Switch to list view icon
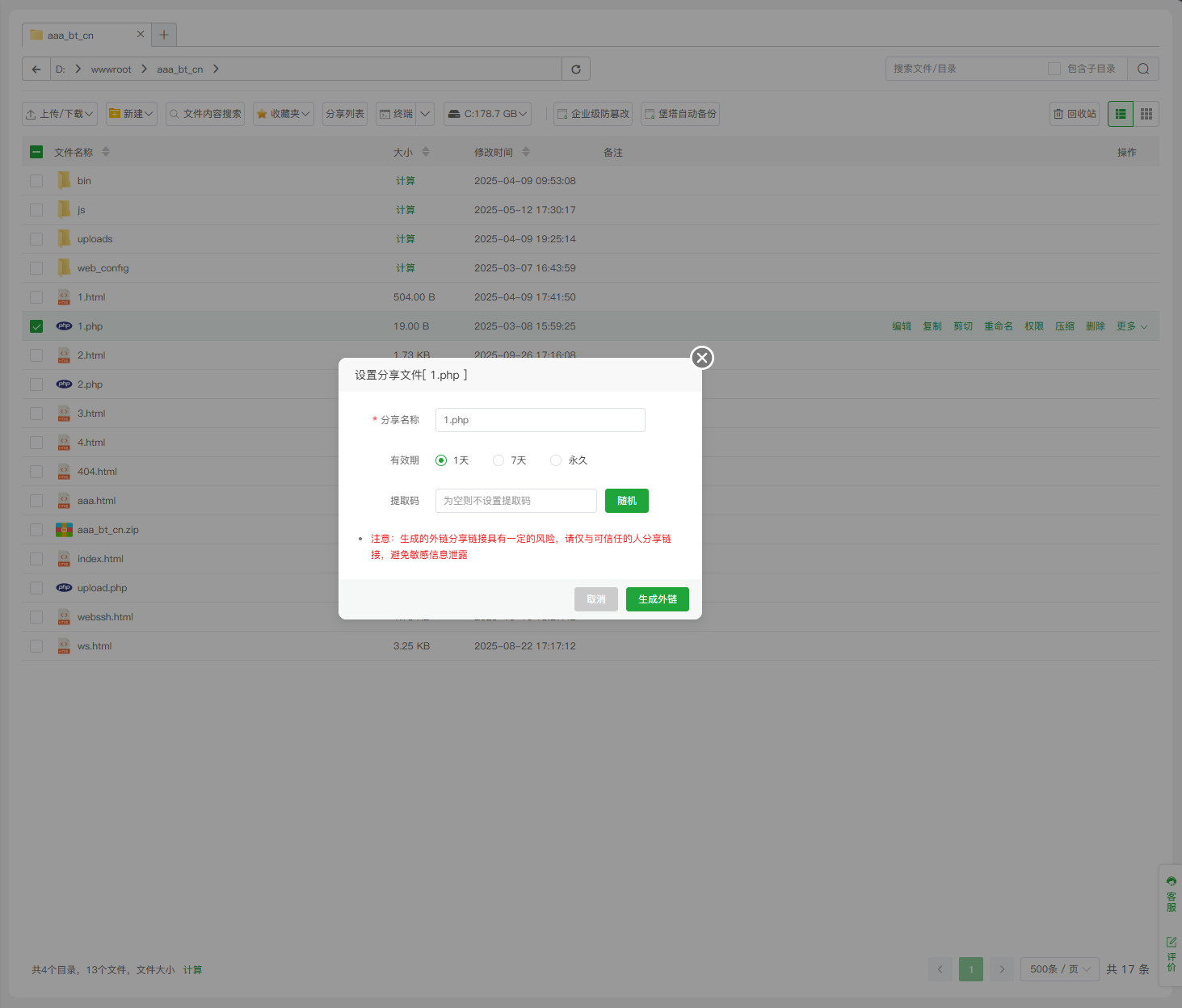1182x1008 pixels. click(1121, 114)
